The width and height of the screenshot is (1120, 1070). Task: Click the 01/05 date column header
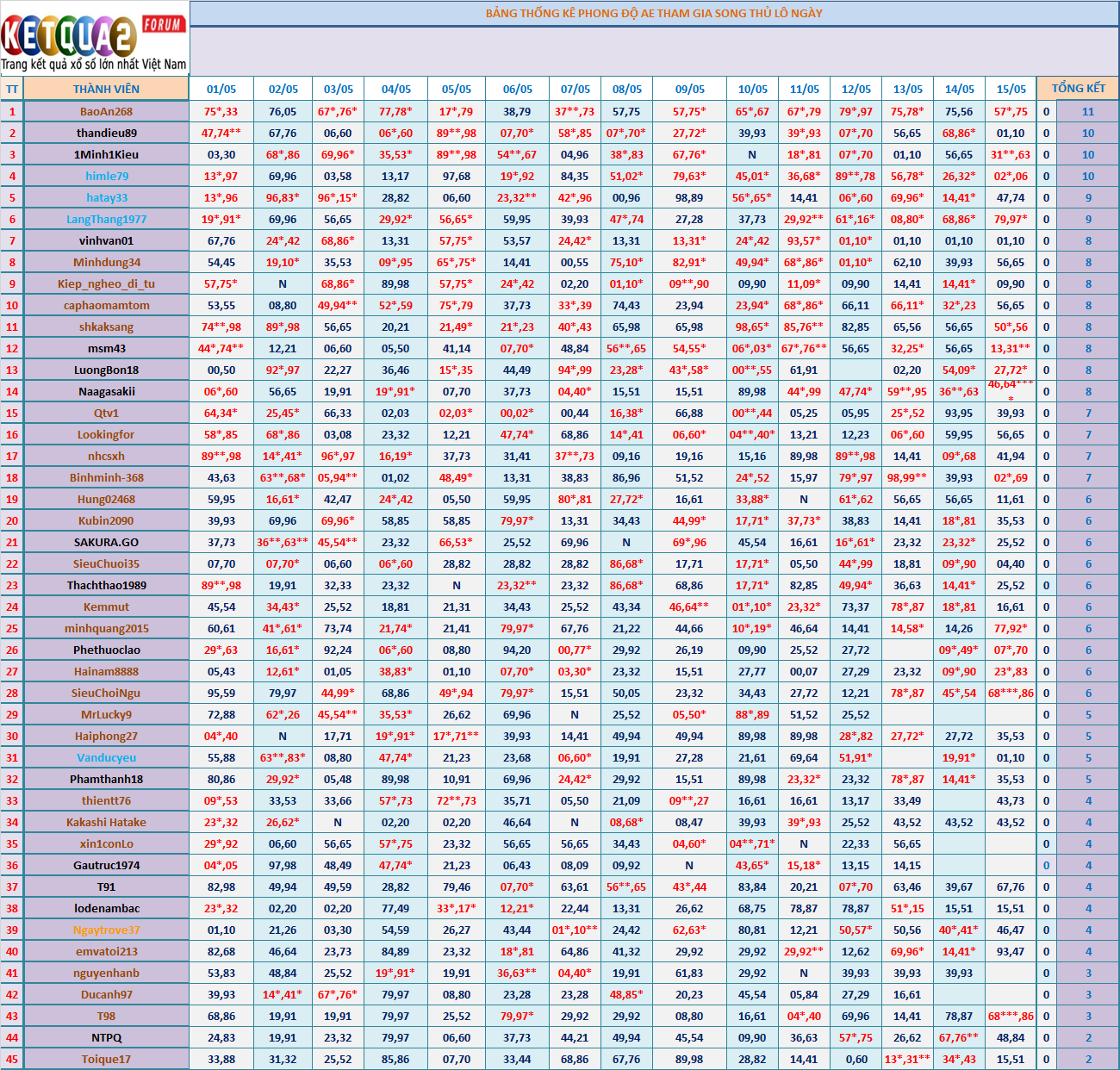point(221,89)
